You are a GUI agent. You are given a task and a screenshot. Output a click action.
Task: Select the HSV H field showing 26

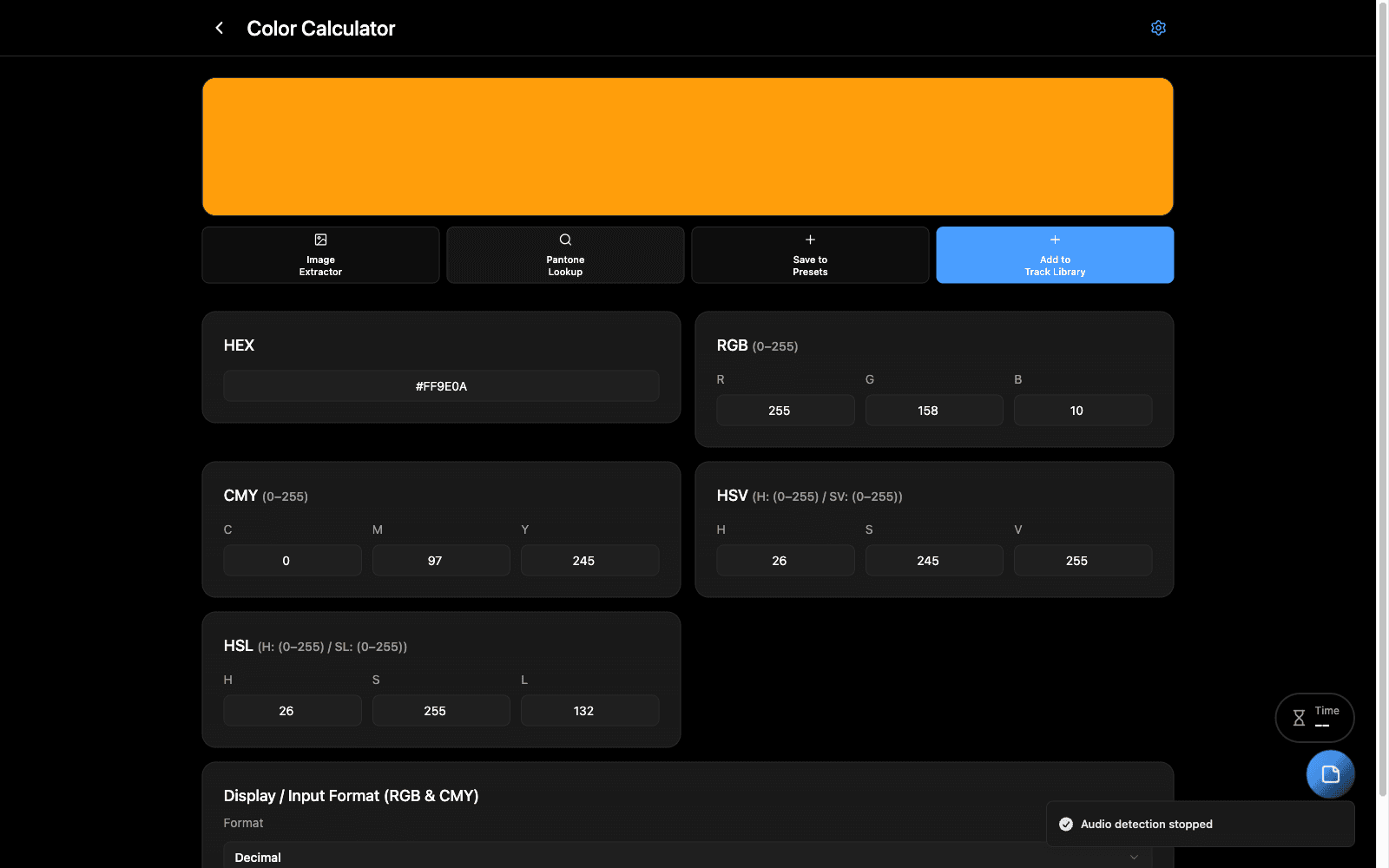tap(786, 561)
